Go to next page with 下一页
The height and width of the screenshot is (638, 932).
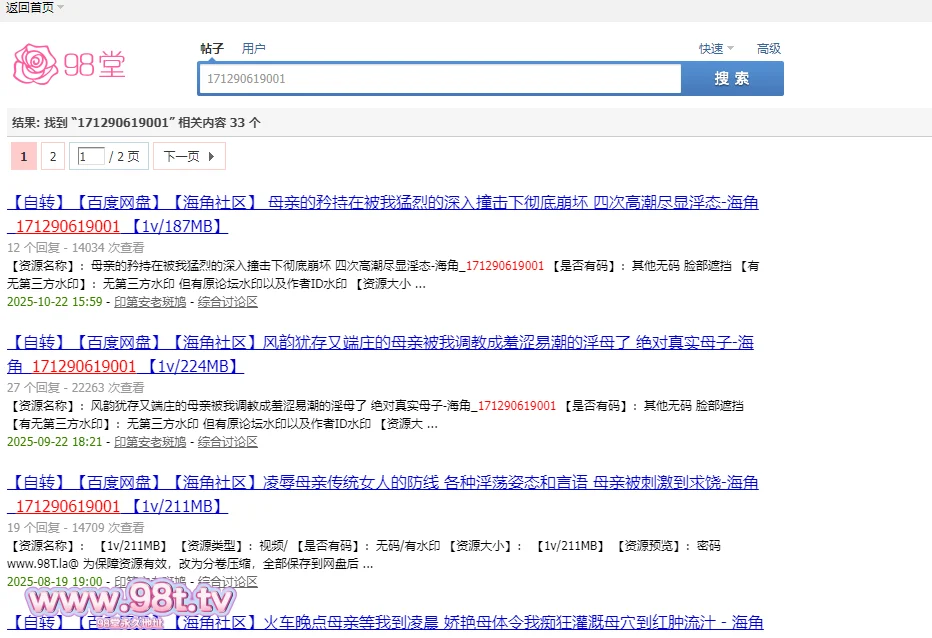point(182,157)
